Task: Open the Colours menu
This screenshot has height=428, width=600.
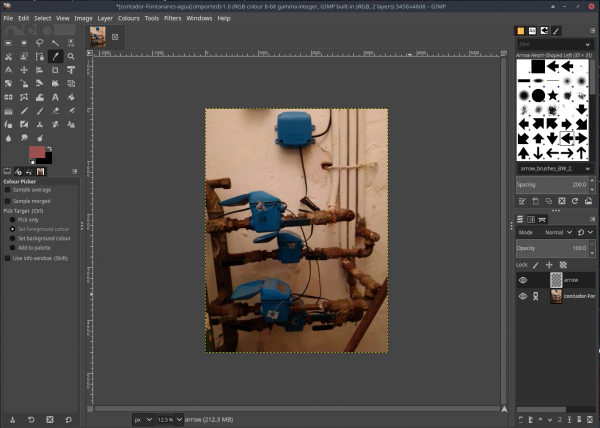Action: coord(129,18)
